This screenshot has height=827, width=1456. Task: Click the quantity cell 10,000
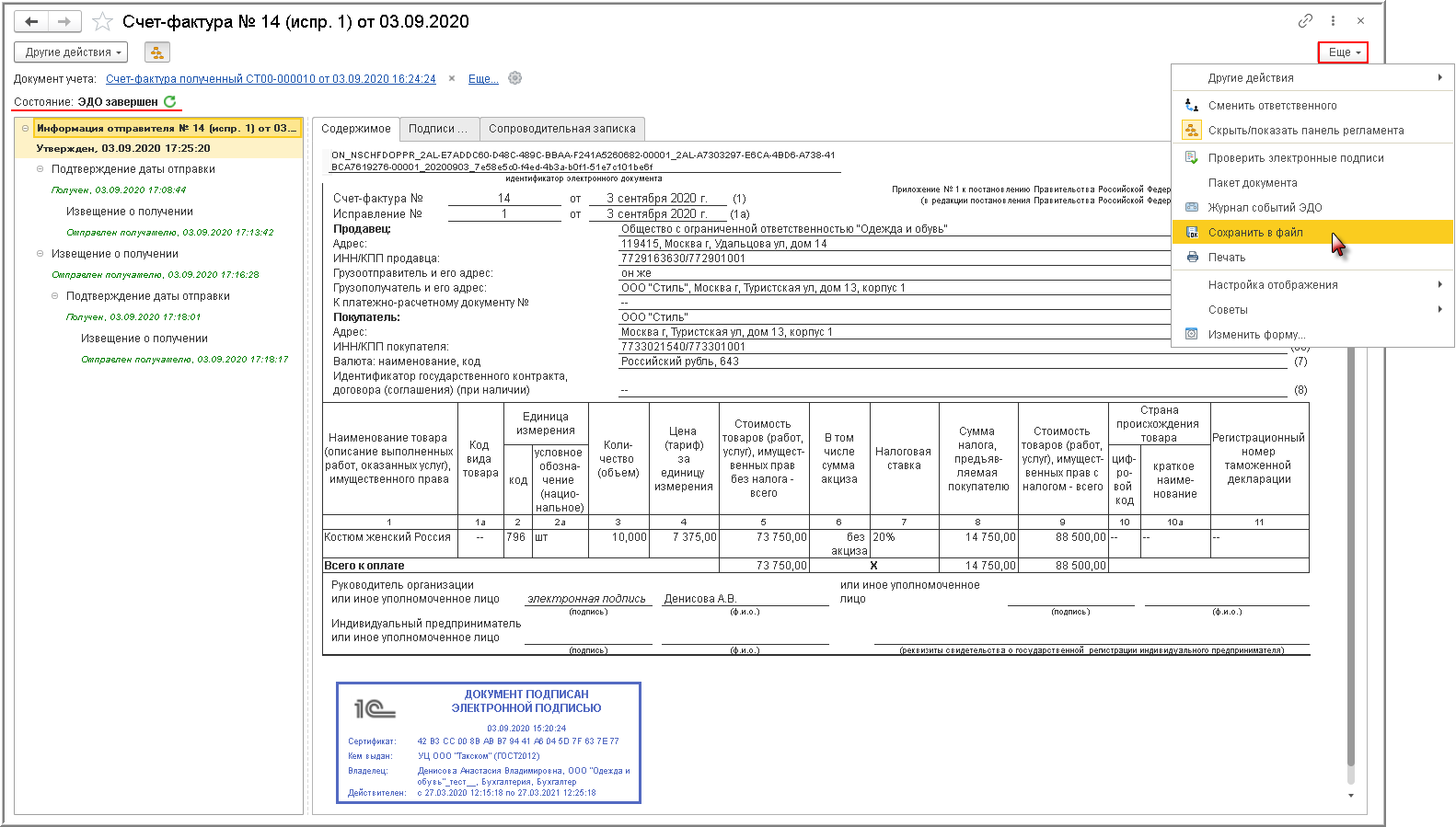coord(618,544)
